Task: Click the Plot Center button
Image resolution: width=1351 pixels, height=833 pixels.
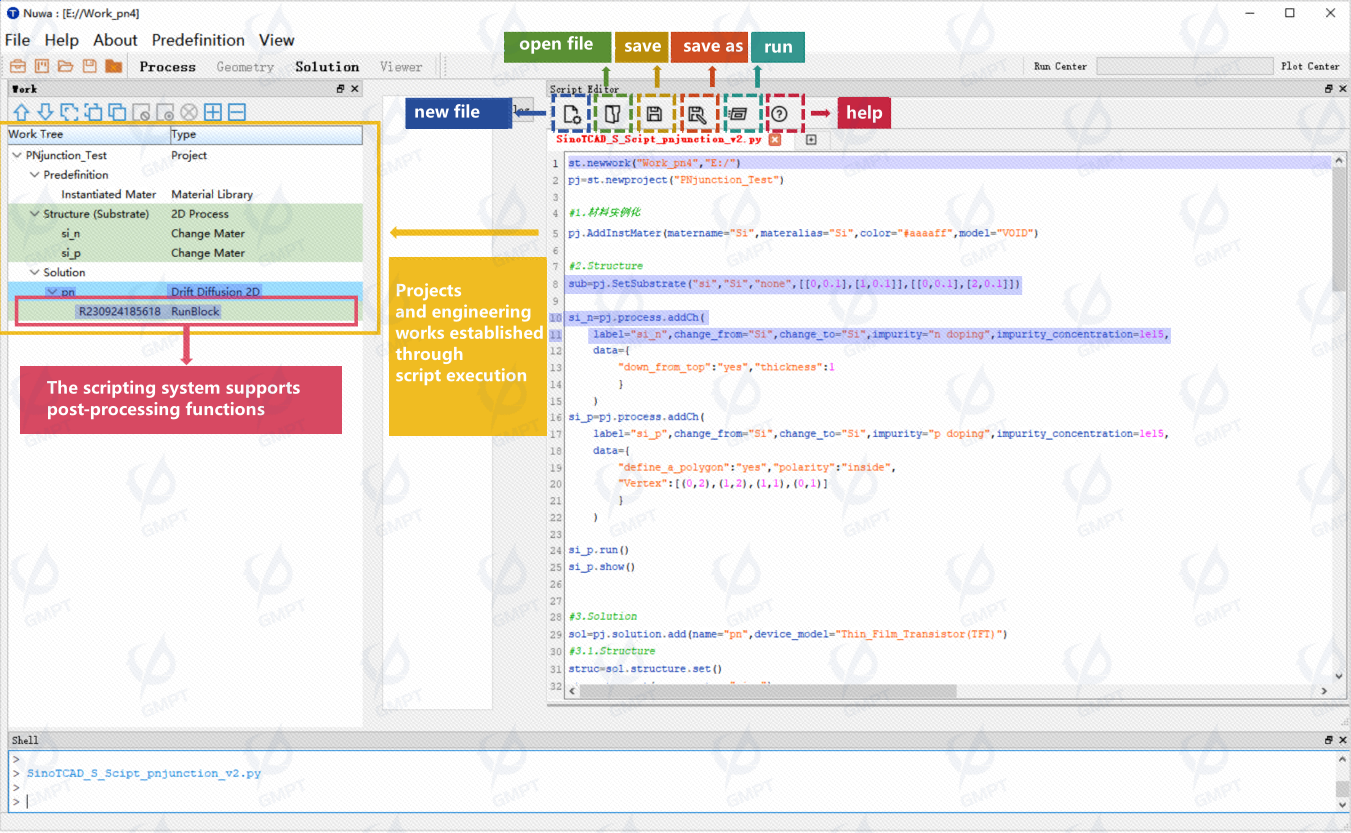Action: click(x=1310, y=67)
